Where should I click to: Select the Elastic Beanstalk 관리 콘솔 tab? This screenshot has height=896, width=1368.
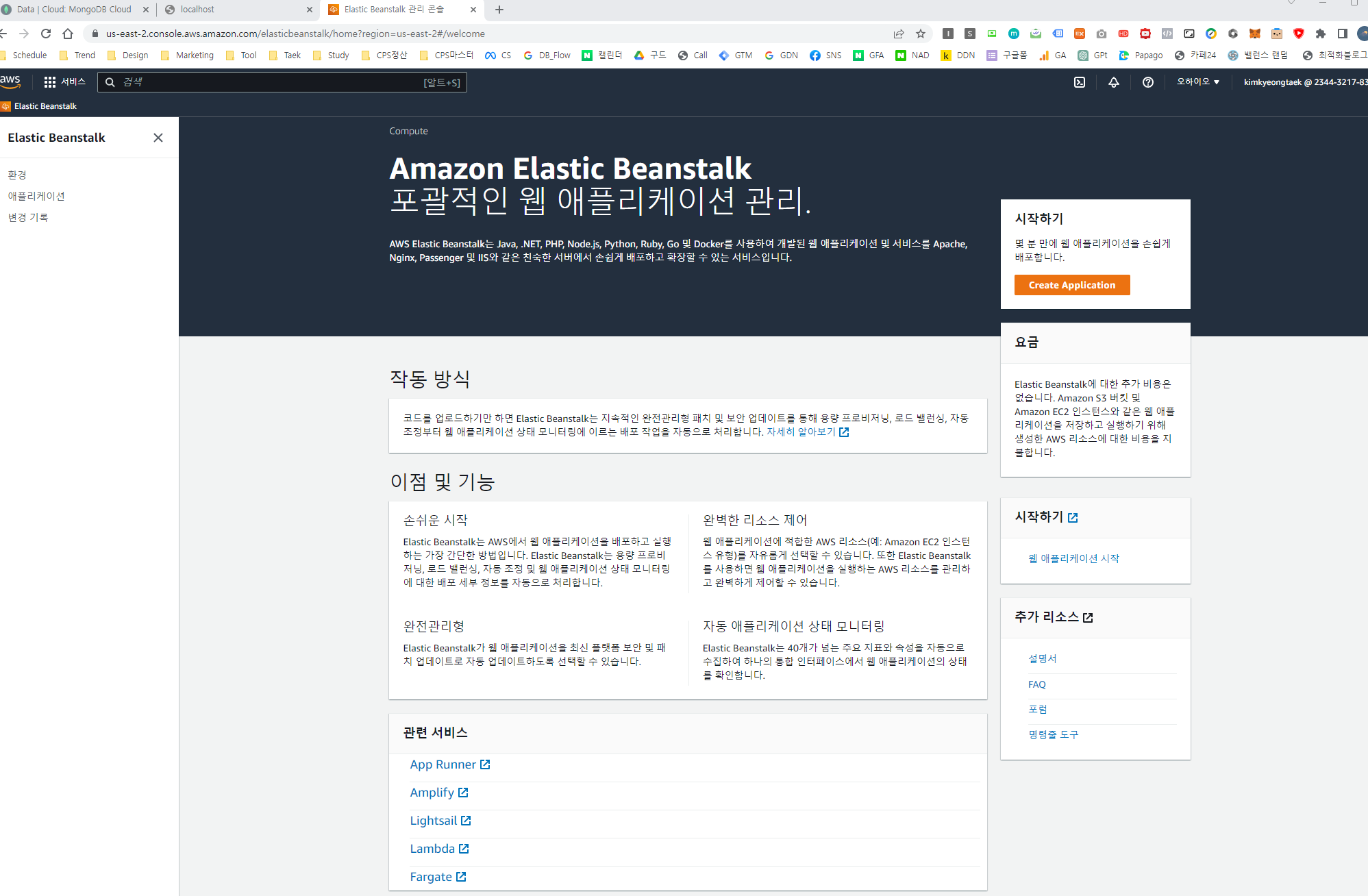[x=403, y=10]
